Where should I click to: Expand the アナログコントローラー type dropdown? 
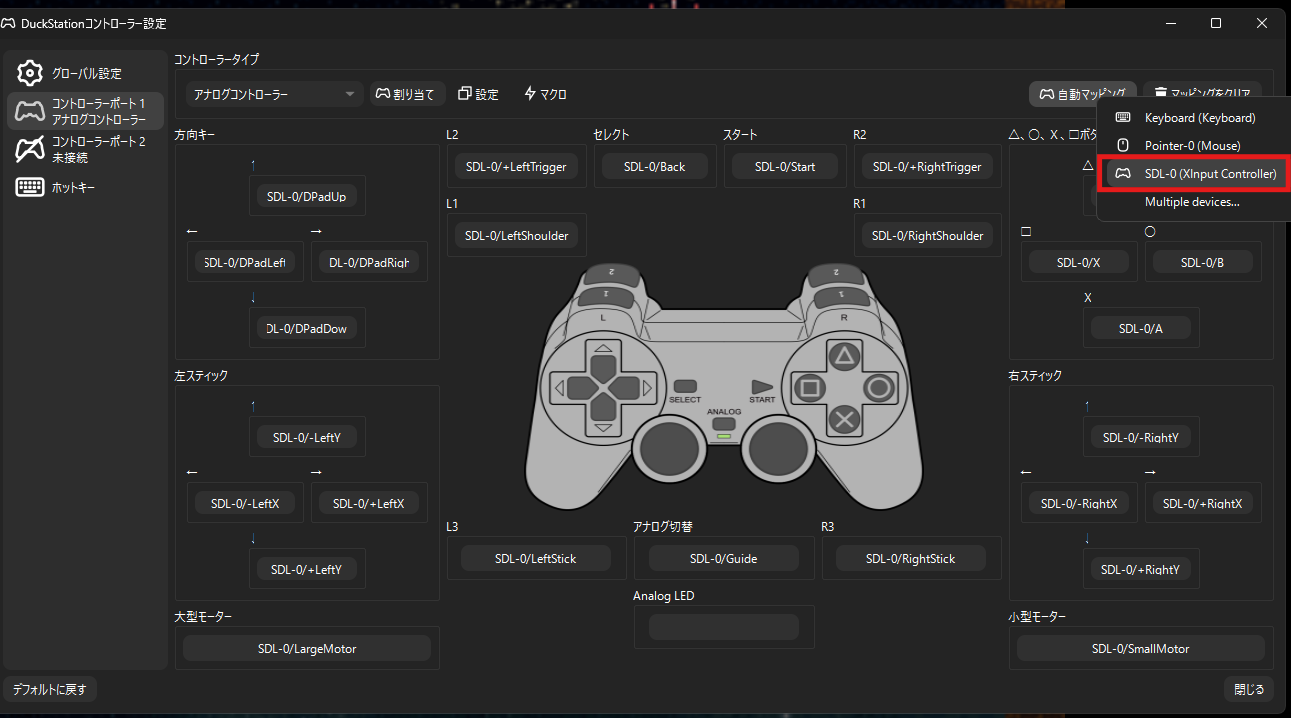(273, 94)
